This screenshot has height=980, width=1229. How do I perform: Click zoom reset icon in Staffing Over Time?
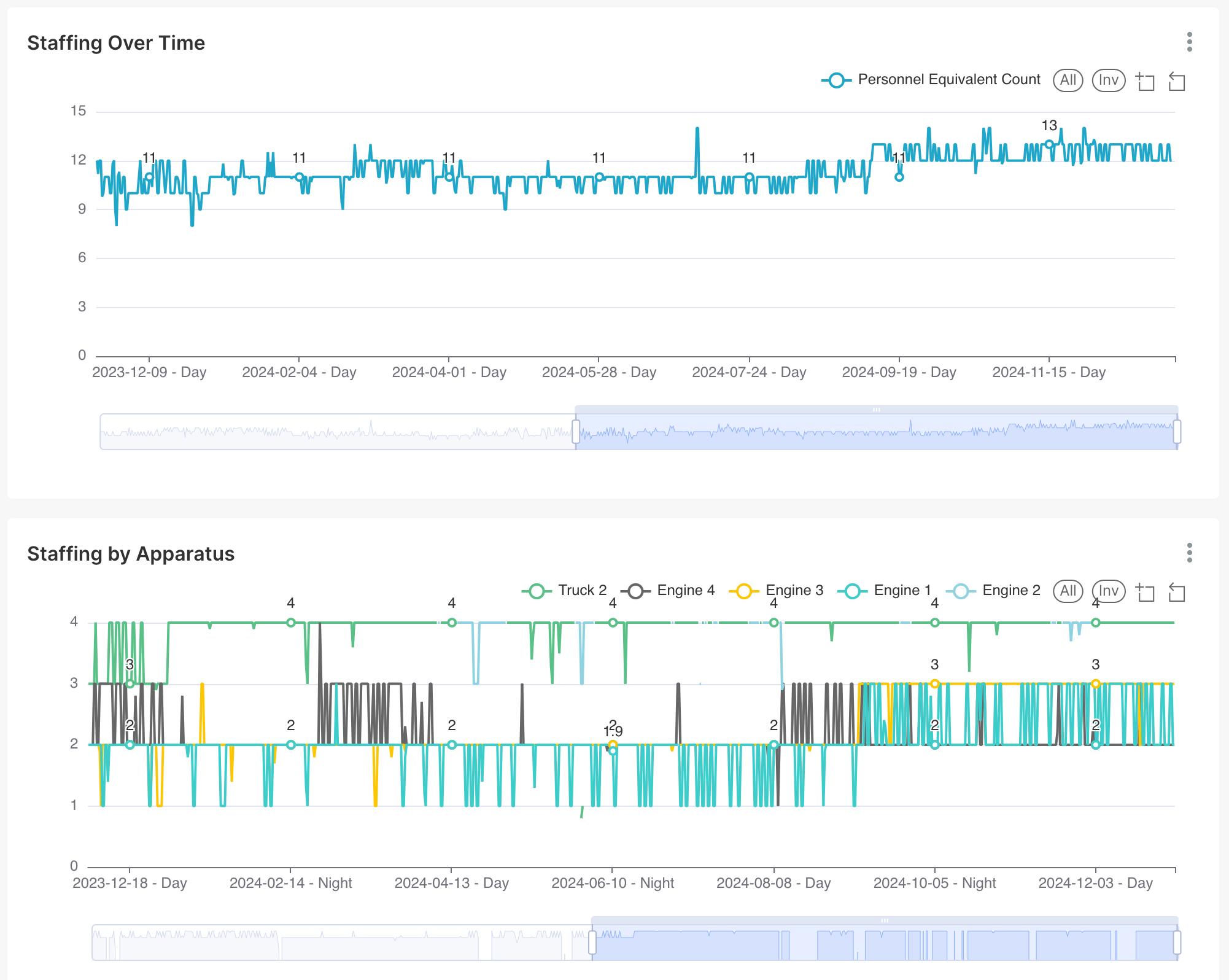(x=1176, y=81)
